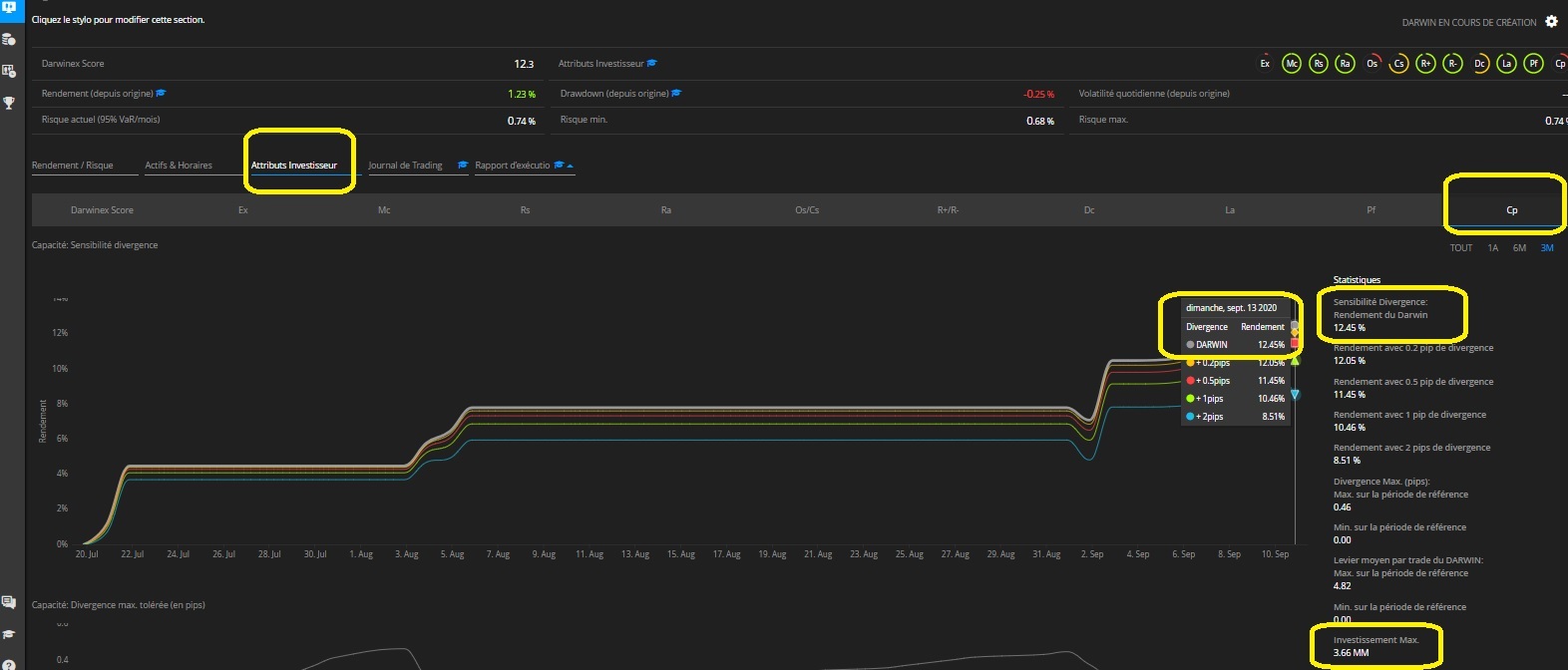
Task: Click the graduation cap icon in left sidebar
Action: 9,634
